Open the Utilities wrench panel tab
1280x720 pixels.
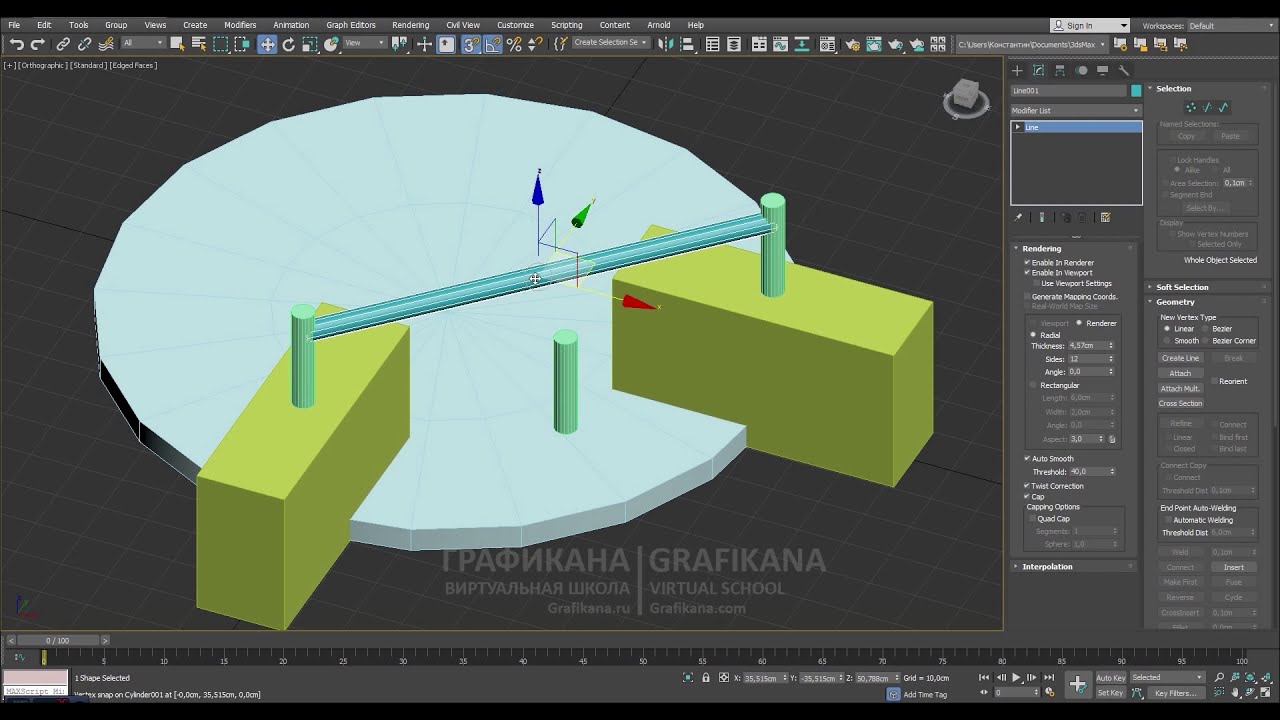click(1124, 70)
